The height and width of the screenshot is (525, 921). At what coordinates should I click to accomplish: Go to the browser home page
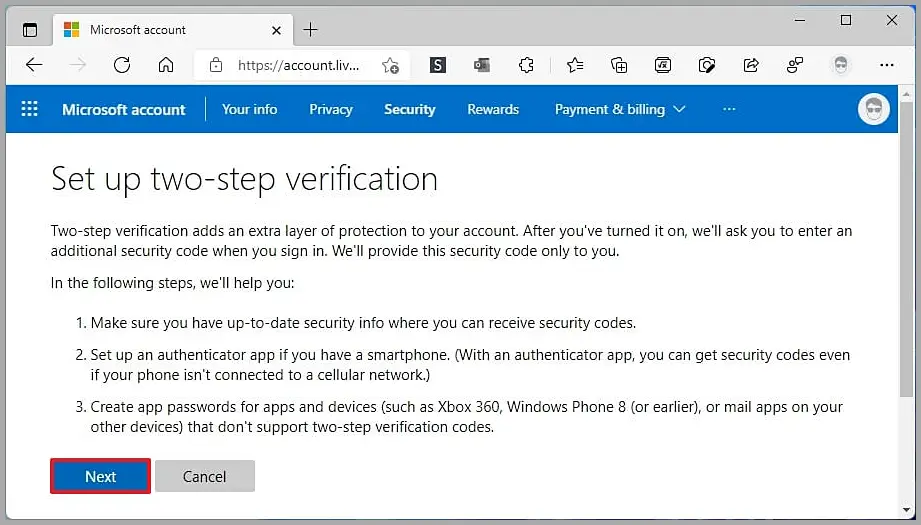166,65
